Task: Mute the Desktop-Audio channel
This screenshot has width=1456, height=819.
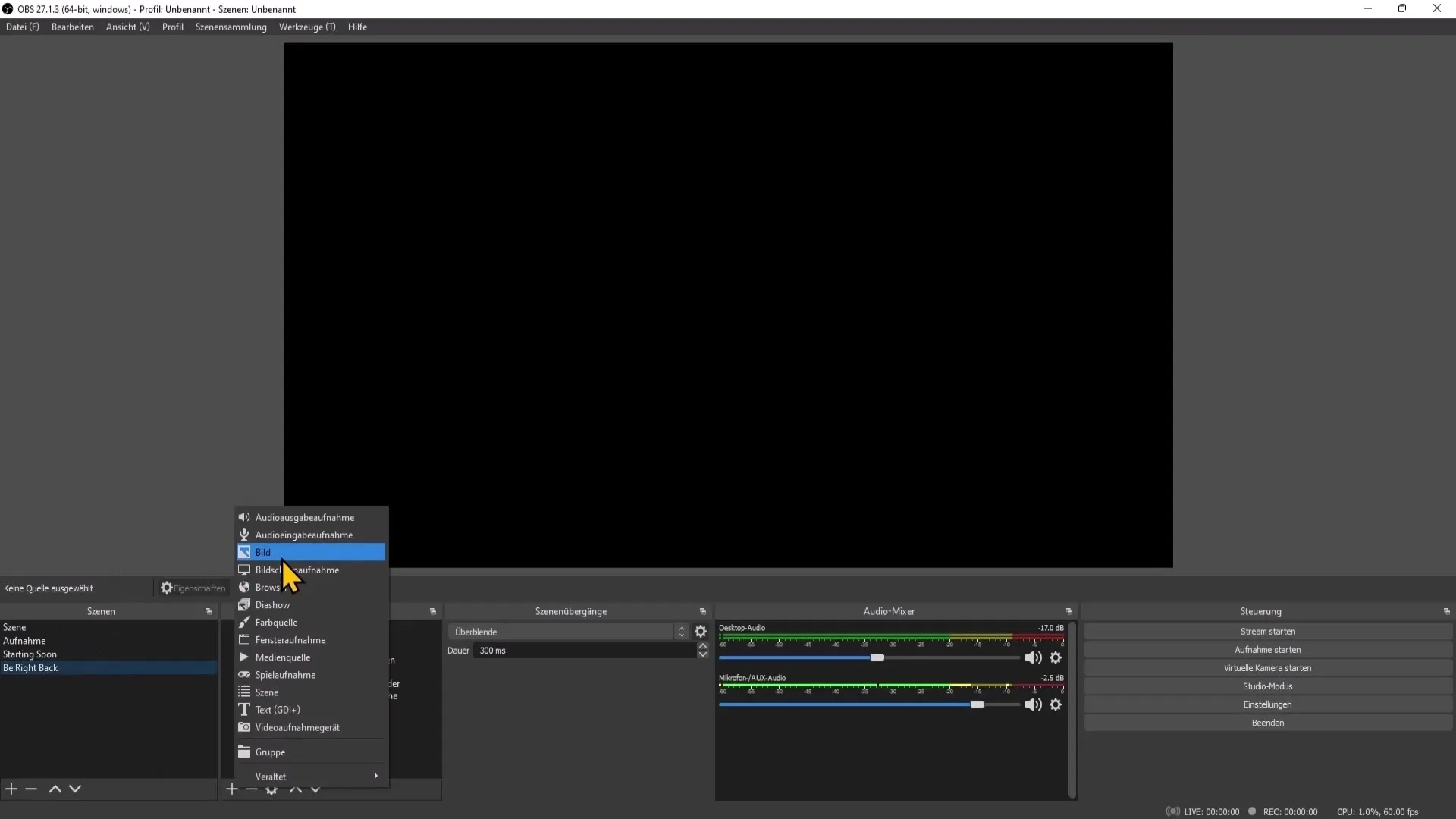Action: tap(1033, 657)
